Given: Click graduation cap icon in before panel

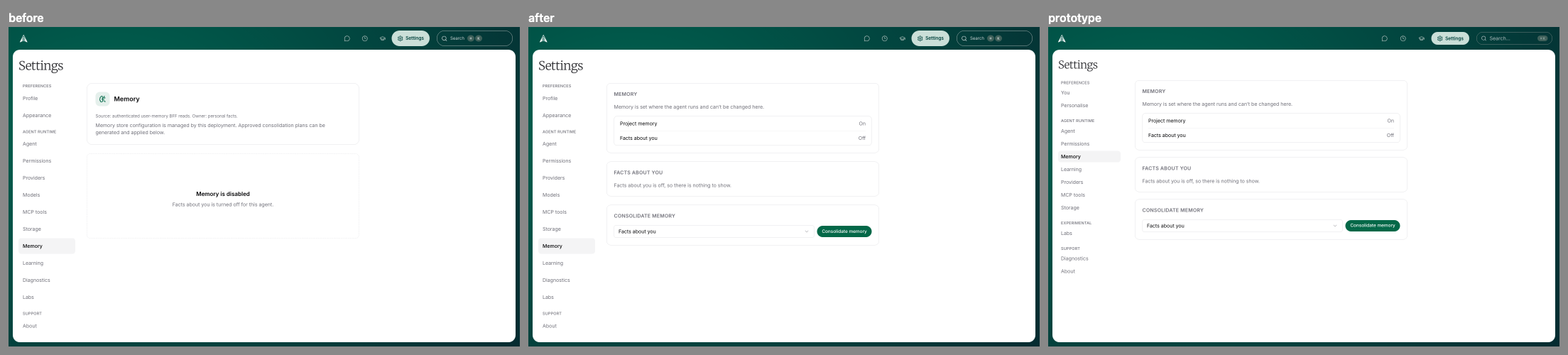Looking at the screenshot, I should click(382, 38).
